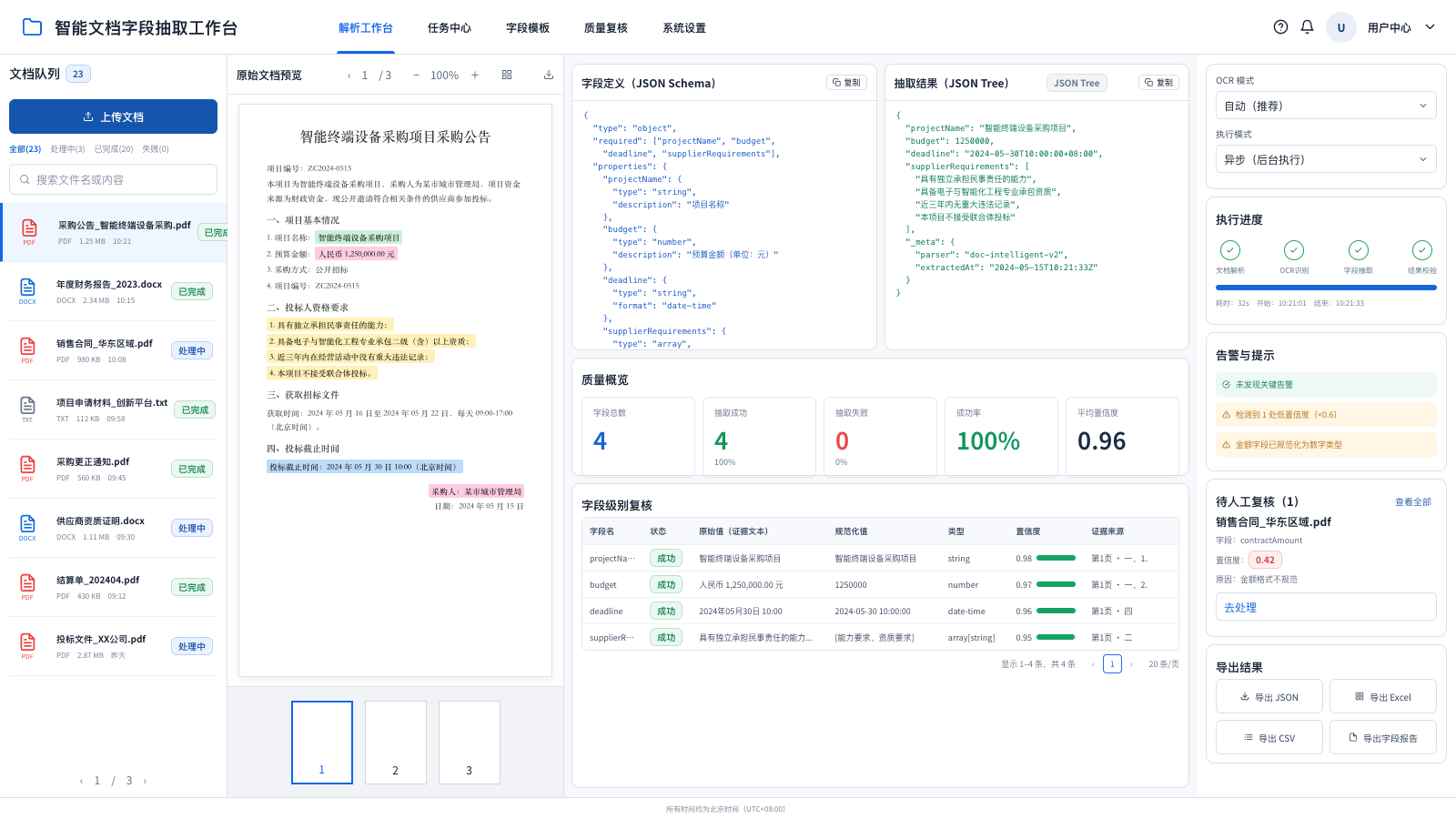Filter queue by 处理中(3)
This screenshot has width=1456, height=819.
(x=67, y=149)
